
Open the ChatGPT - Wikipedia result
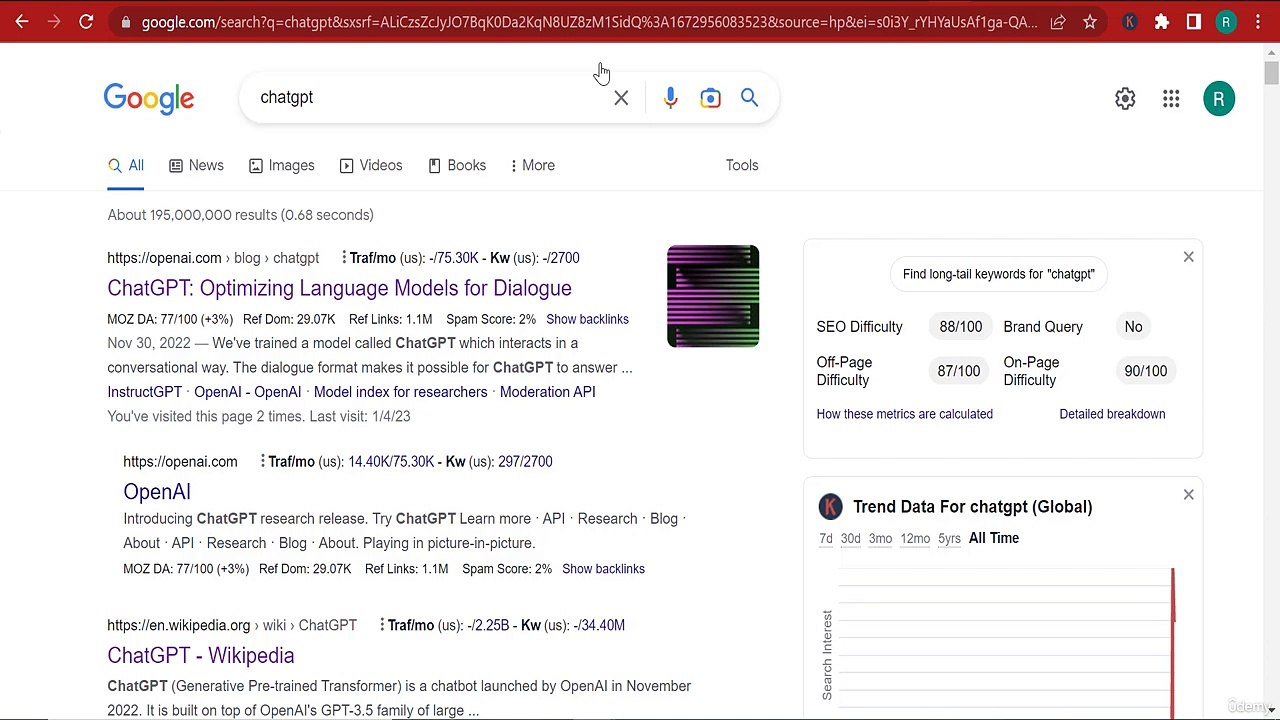click(201, 655)
